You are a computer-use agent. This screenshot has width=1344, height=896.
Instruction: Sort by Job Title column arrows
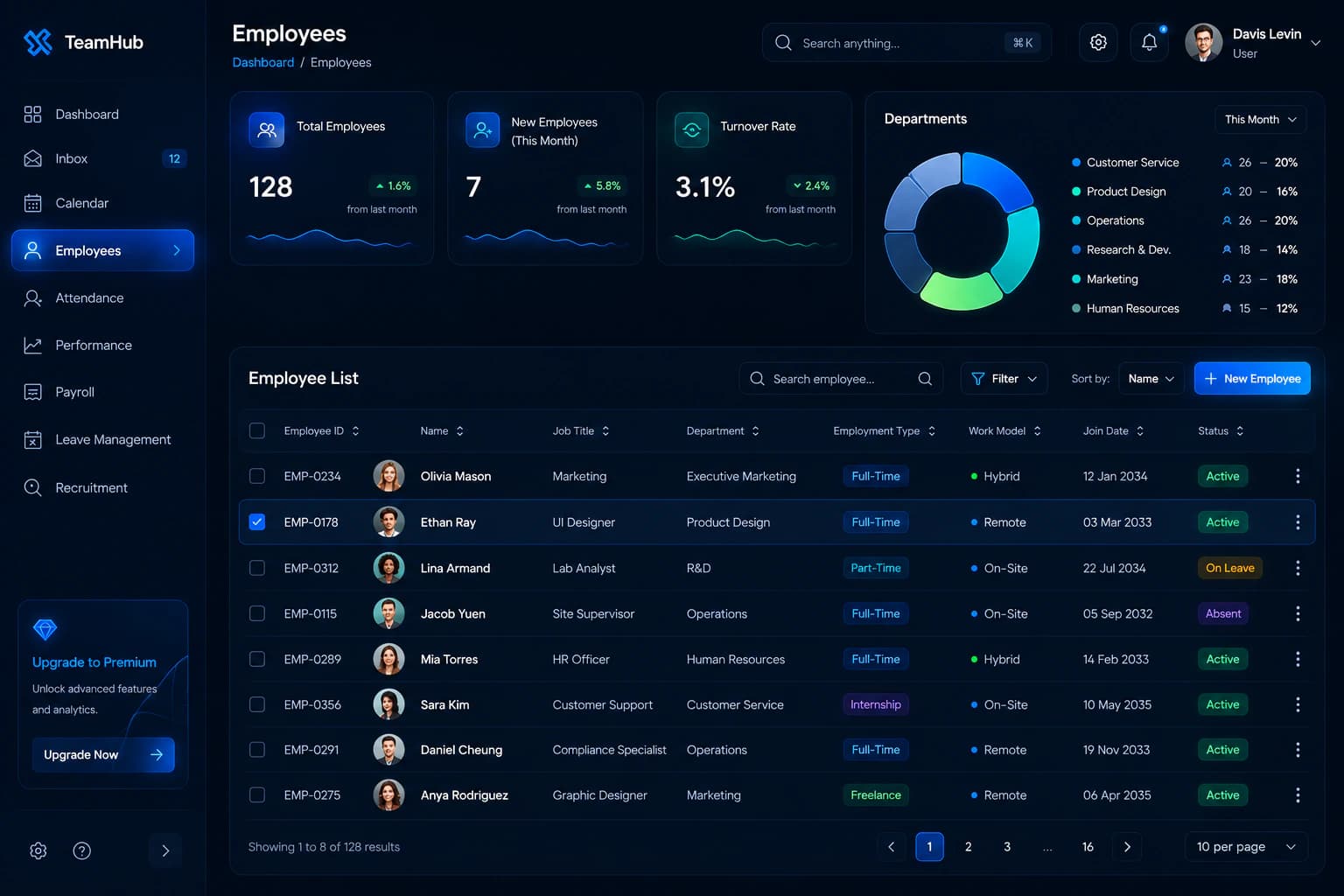[x=605, y=431]
